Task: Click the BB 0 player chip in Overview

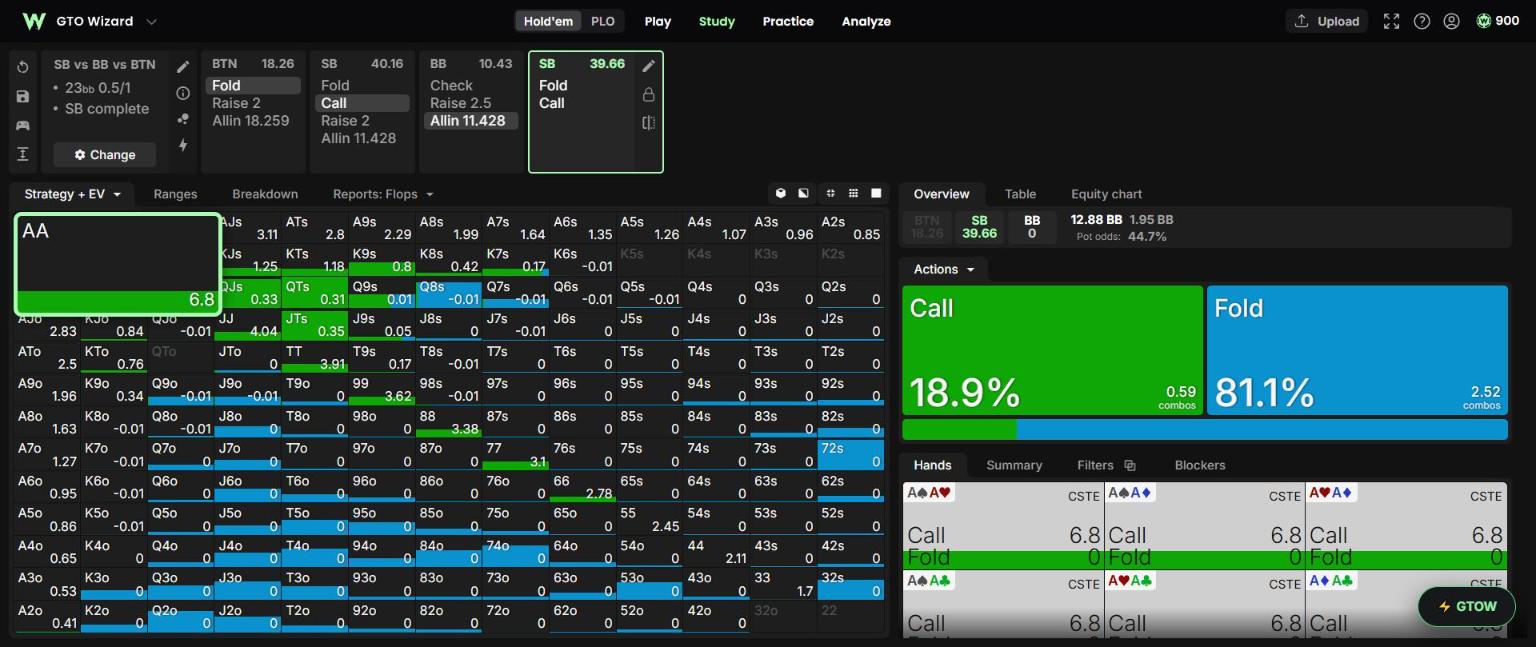Action: 1032,227
